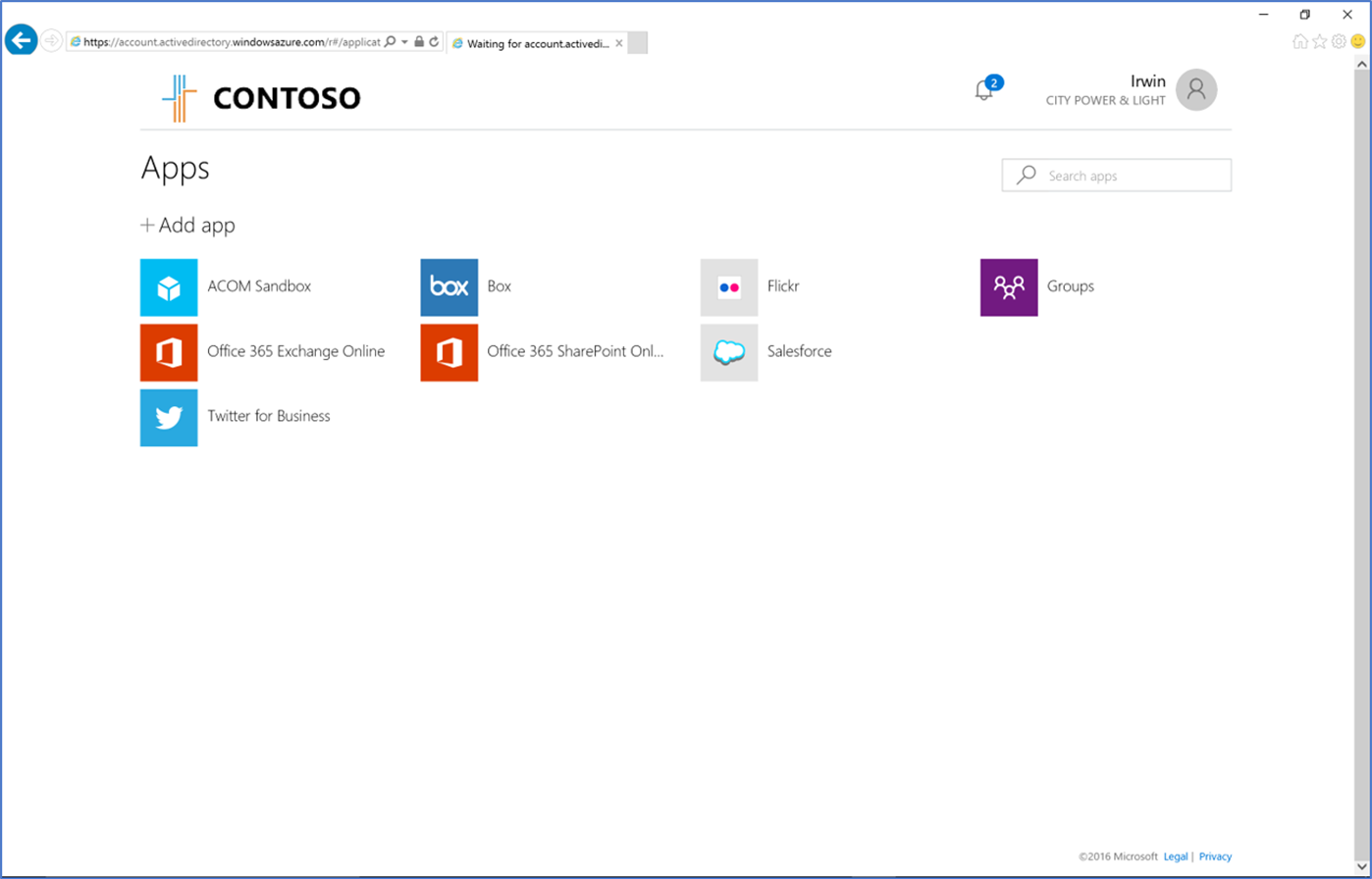Expand the address bar dropdown arrow
This screenshot has height=879, width=1372.
(404, 42)
